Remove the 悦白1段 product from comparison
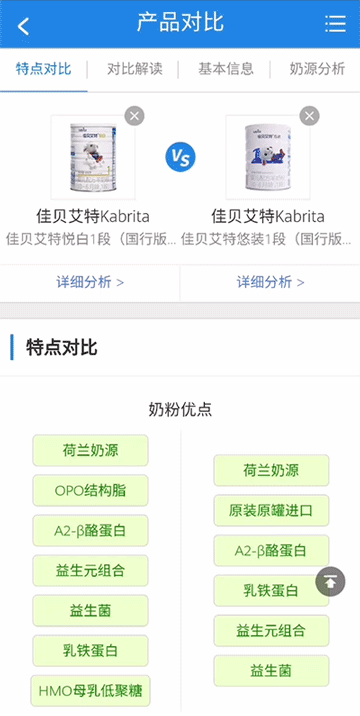 coord(134,116)
